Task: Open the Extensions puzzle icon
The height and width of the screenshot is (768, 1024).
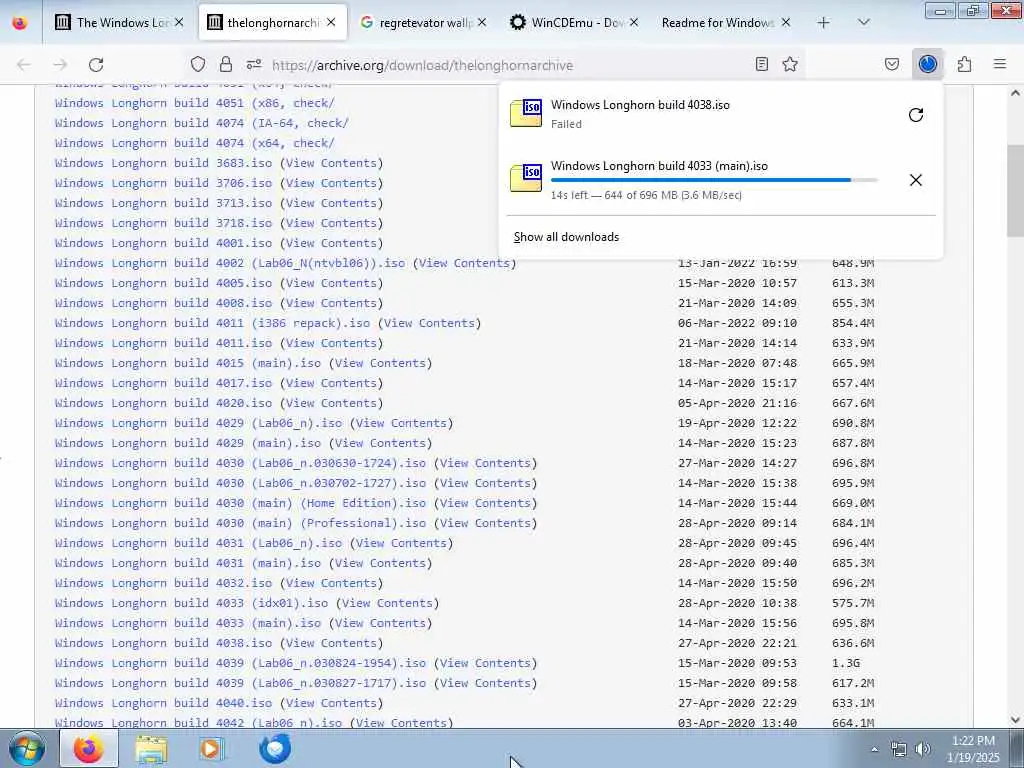Action: click(964, 64)
